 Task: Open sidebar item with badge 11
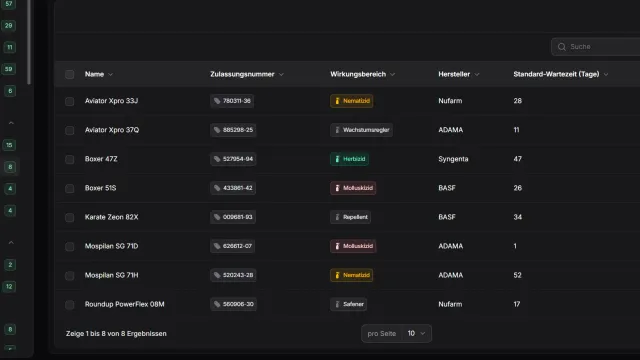[x=10, y=47]
